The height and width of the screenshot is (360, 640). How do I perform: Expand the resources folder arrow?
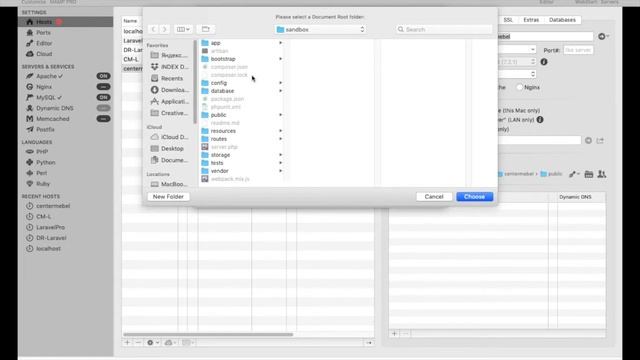pyautogui.click(x=280, y=131)
